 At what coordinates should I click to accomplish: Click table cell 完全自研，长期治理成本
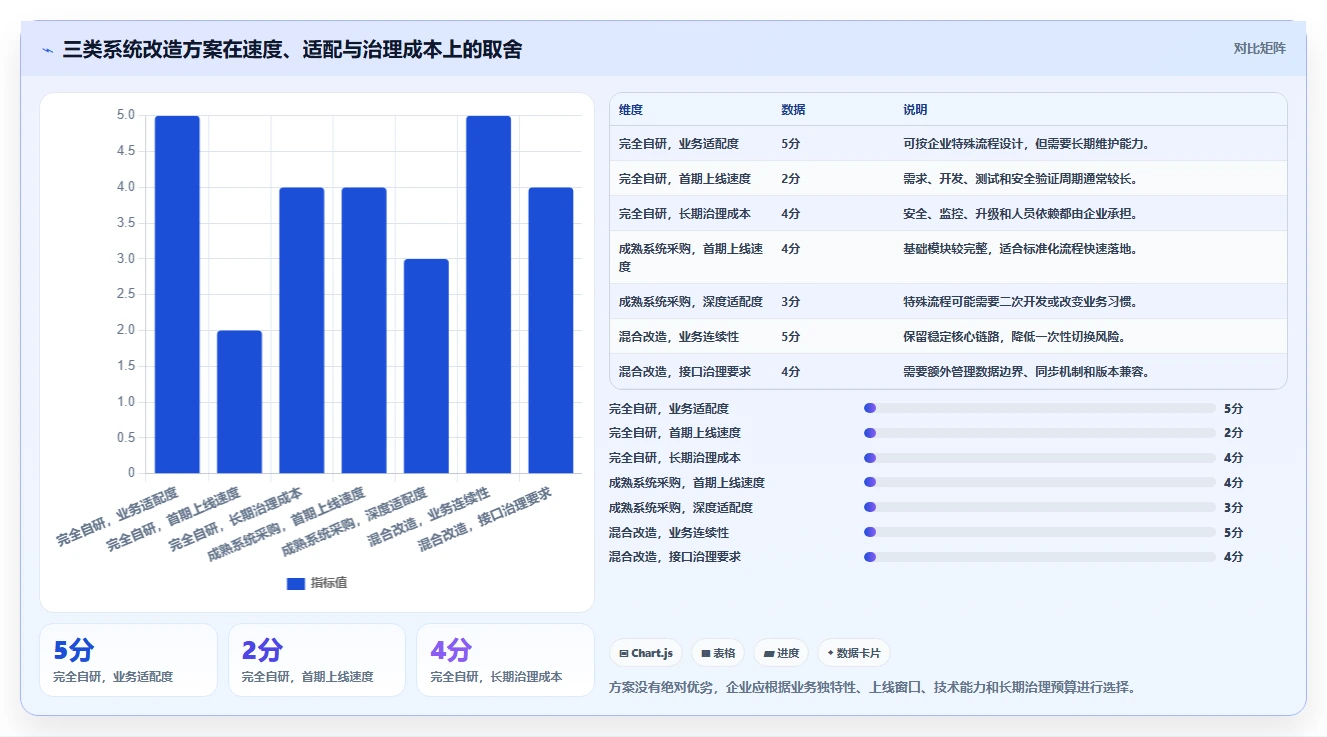pyautogui.click(x=685, y=214)
